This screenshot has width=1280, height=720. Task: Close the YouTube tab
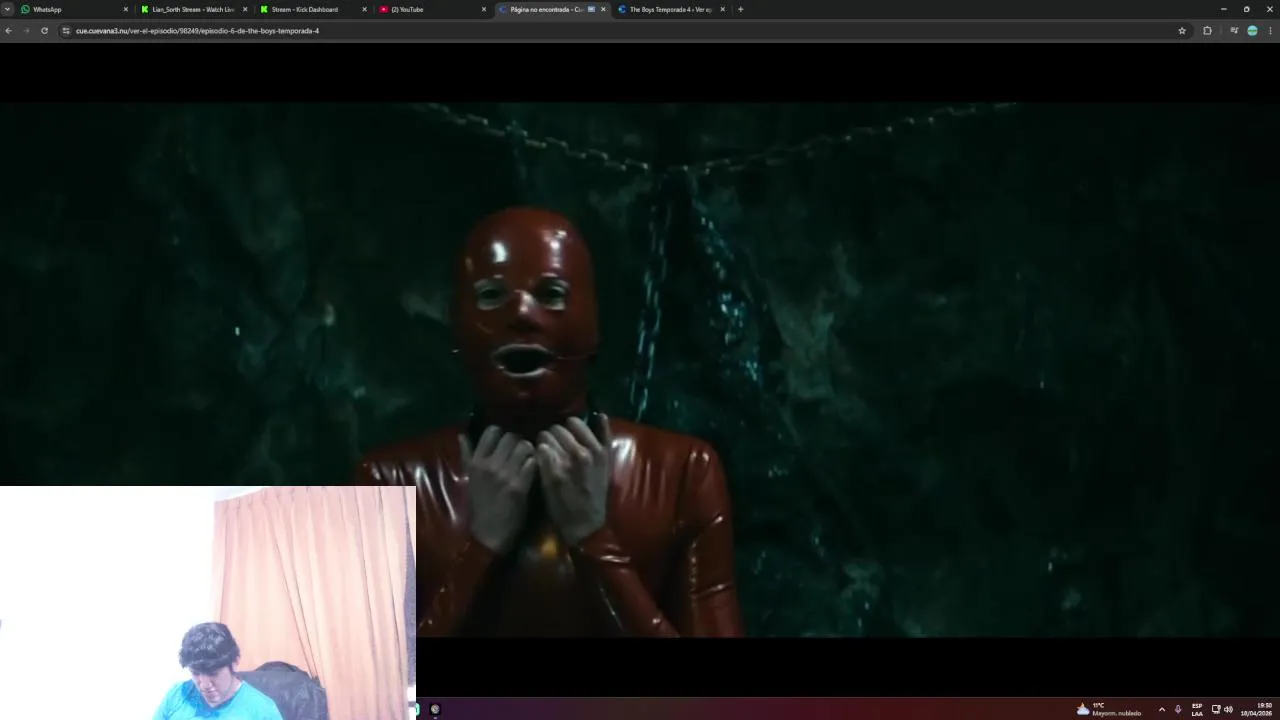click(484, 9)
